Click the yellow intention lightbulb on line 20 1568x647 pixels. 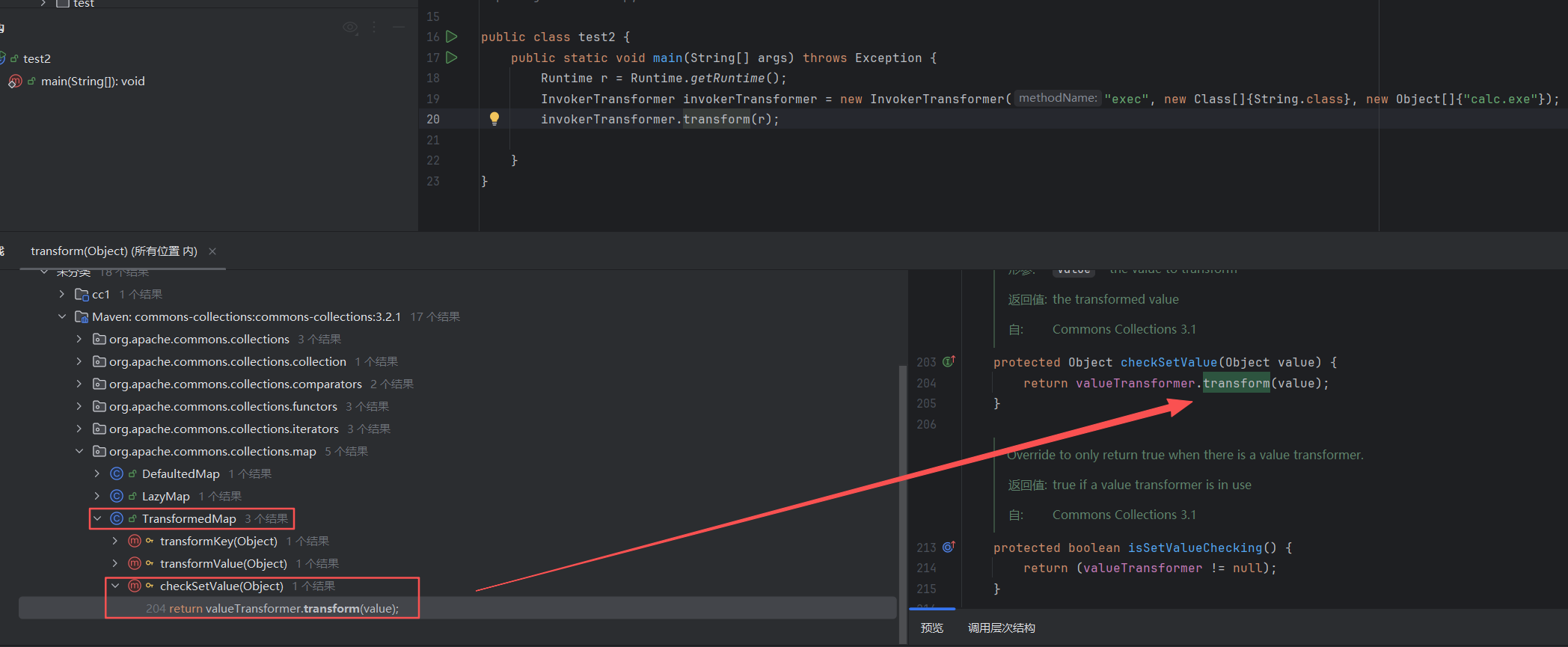tap(494, 118)
